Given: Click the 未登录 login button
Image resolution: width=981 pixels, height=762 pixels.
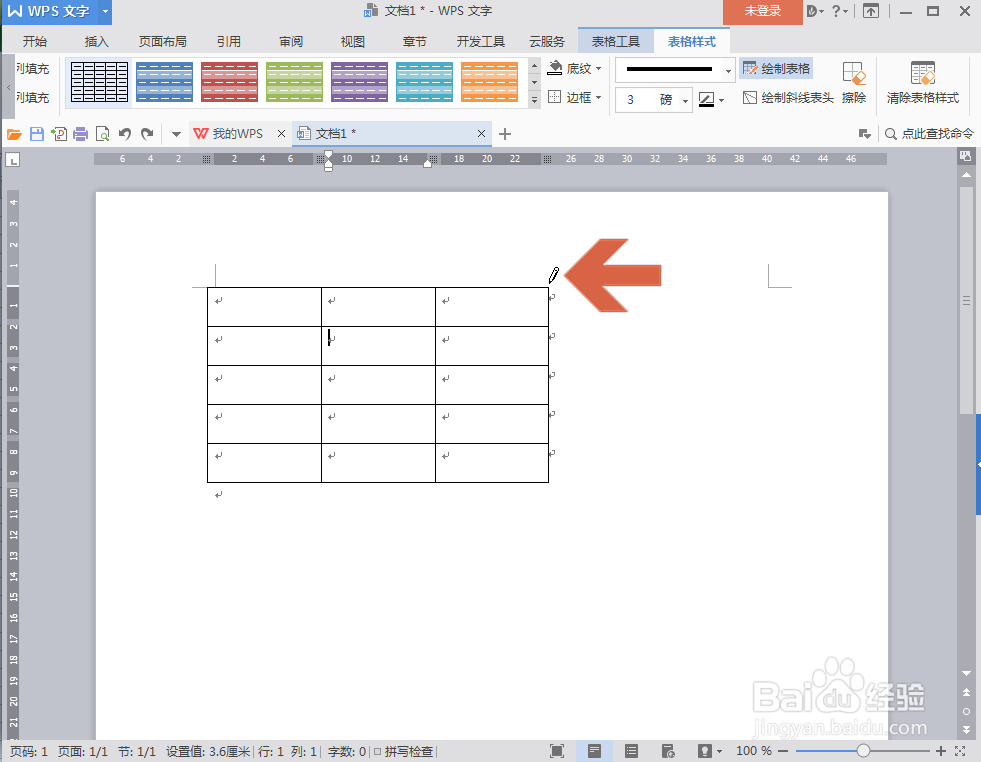Looking at the screenshot, I should click(x=763, y=11).
